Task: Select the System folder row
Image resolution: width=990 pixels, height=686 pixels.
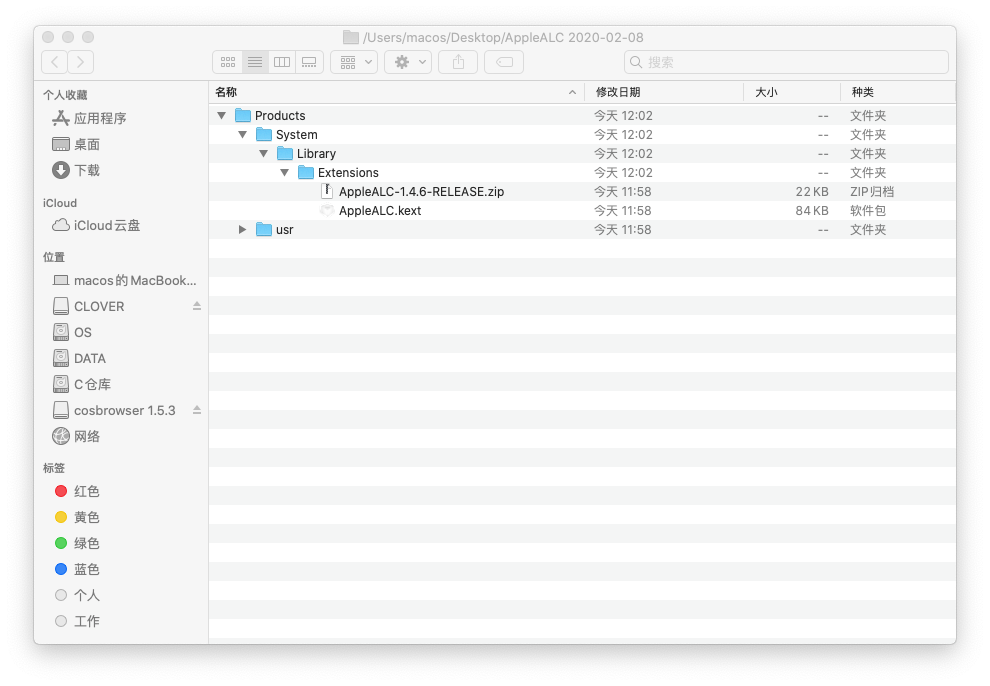Action: [x=582, y=134]
